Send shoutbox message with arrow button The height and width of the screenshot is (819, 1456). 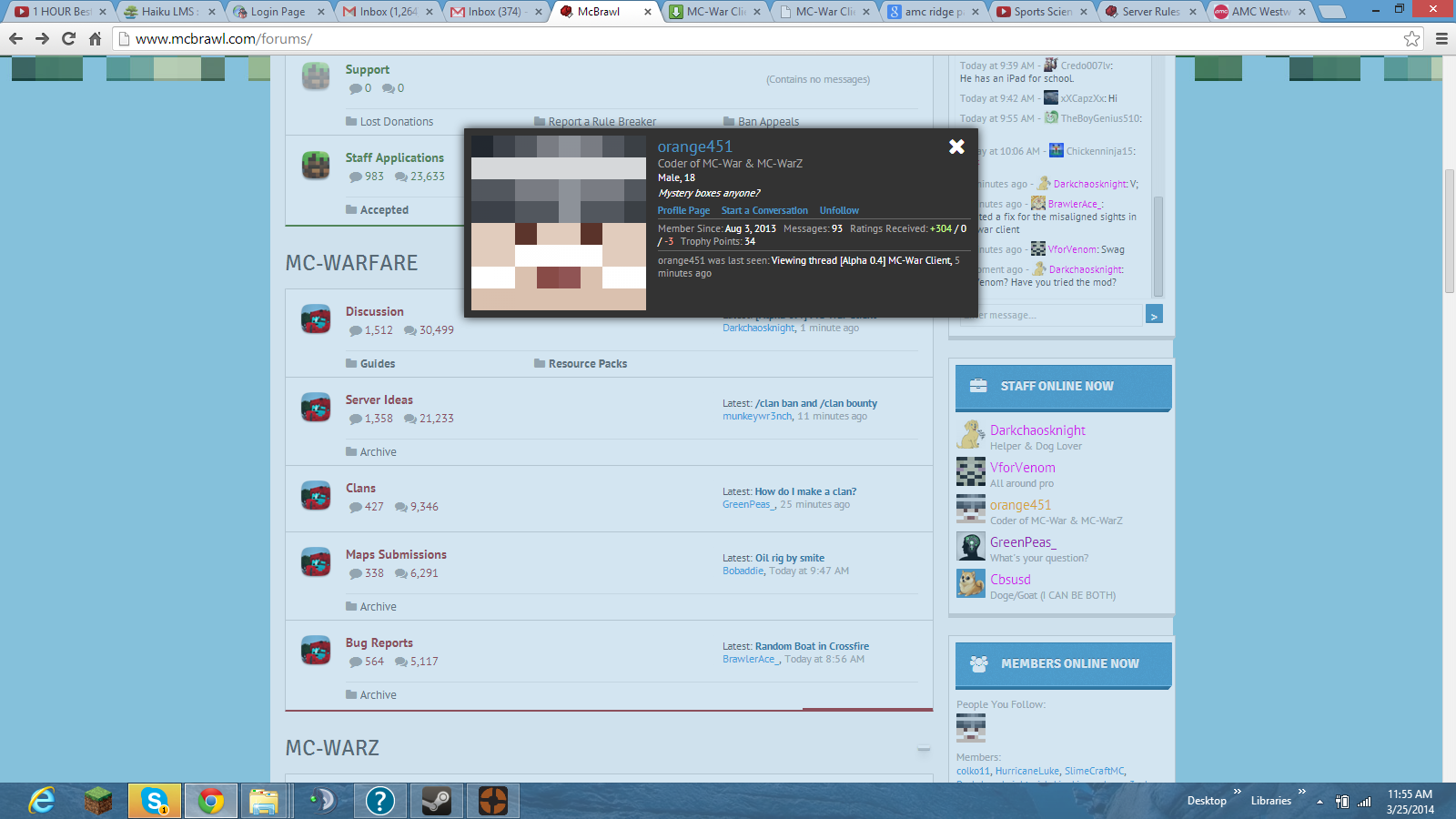coord(1154,315)
